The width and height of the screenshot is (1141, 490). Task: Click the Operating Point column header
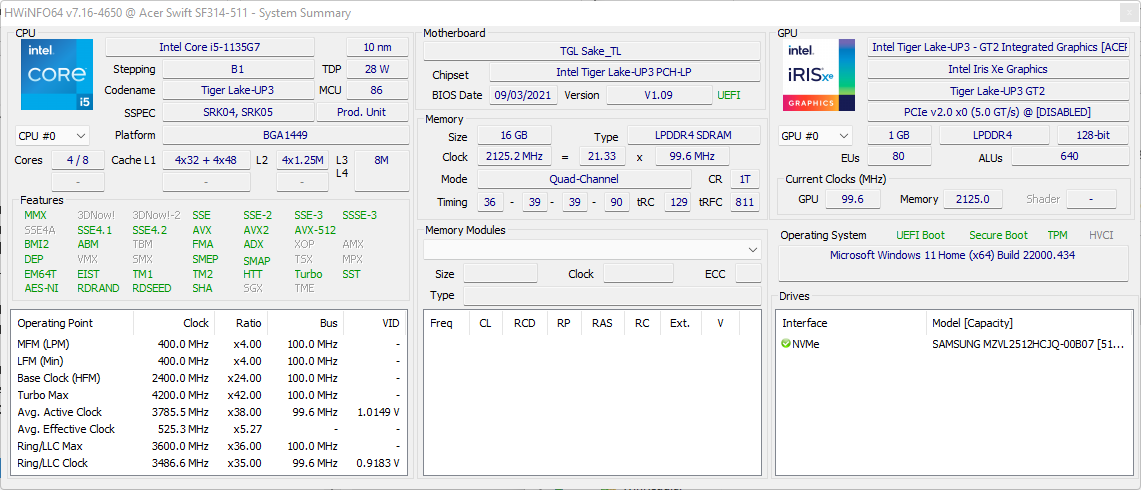[x=73, y=323]
